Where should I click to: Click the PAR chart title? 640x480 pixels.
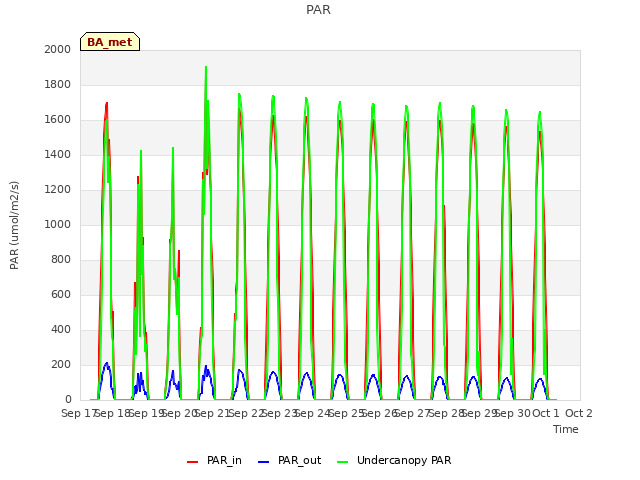tap(318, 10)
